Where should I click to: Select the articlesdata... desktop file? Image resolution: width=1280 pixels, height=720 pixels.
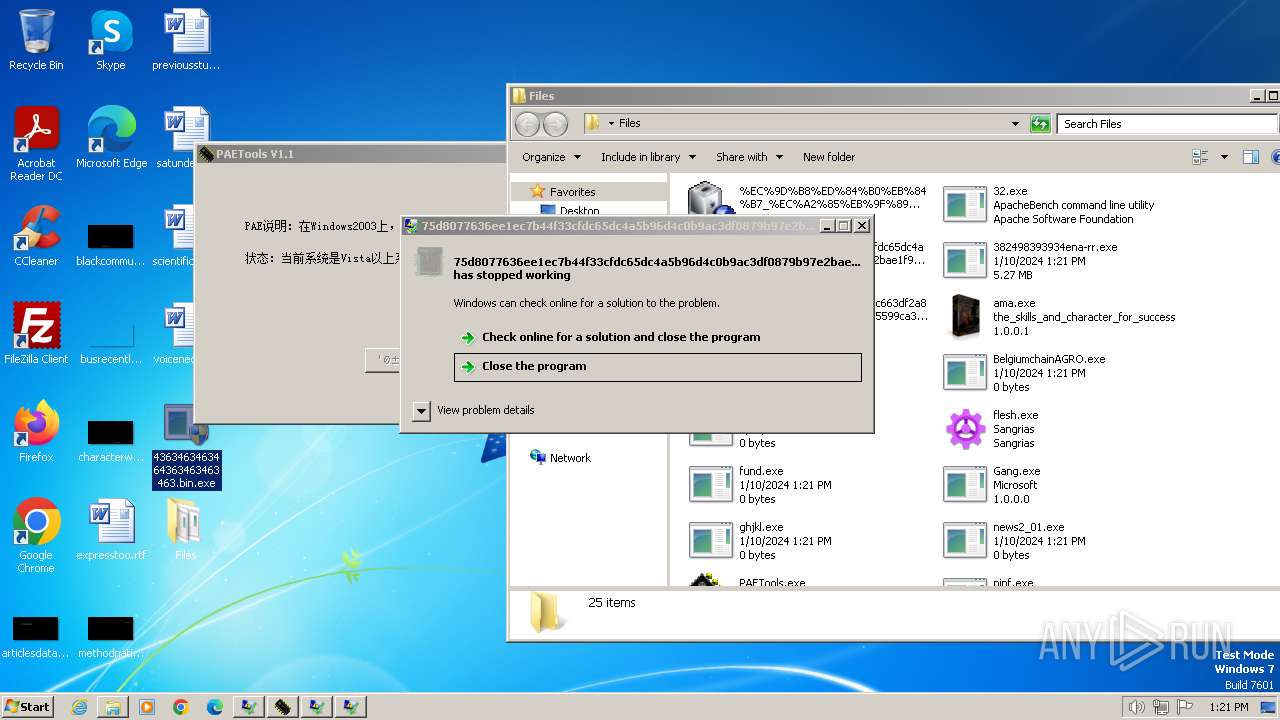36,637
